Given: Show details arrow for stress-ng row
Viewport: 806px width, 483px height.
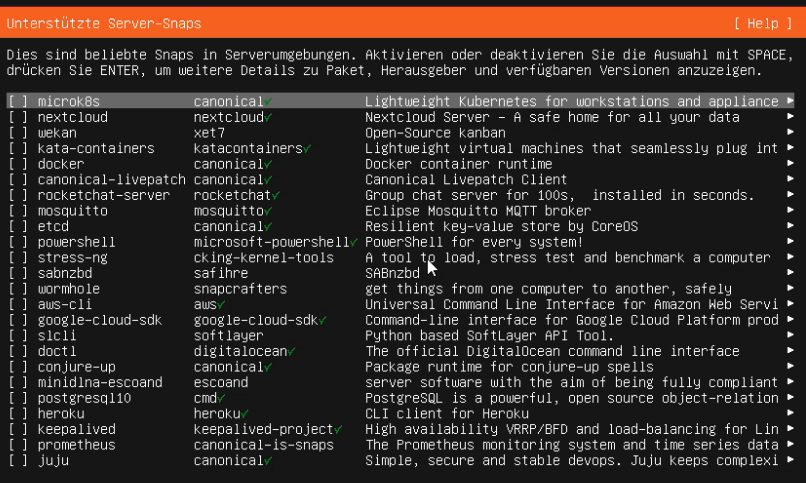Looking at the screenshot, I should coord(790,257).
